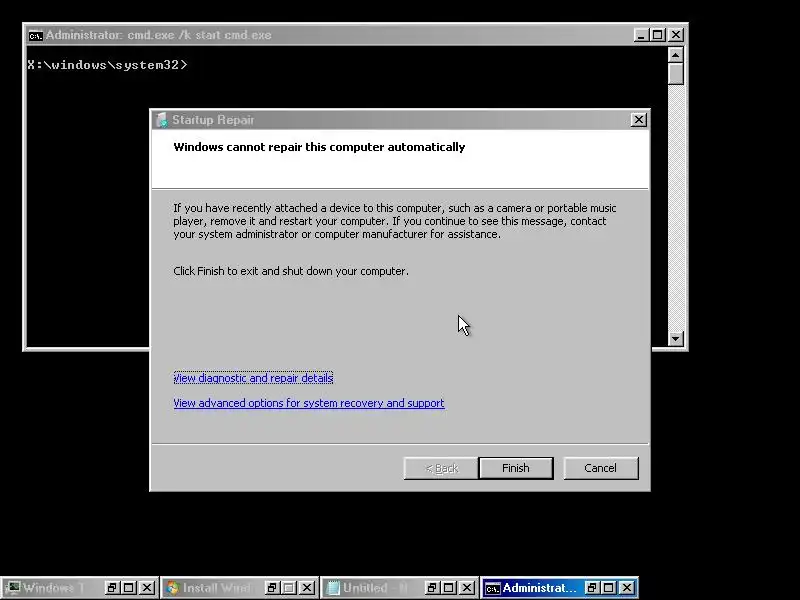Screen dimensions: 800x600
Task: Close the minimized Untitled Notepad window
Action: coord(467,588)
